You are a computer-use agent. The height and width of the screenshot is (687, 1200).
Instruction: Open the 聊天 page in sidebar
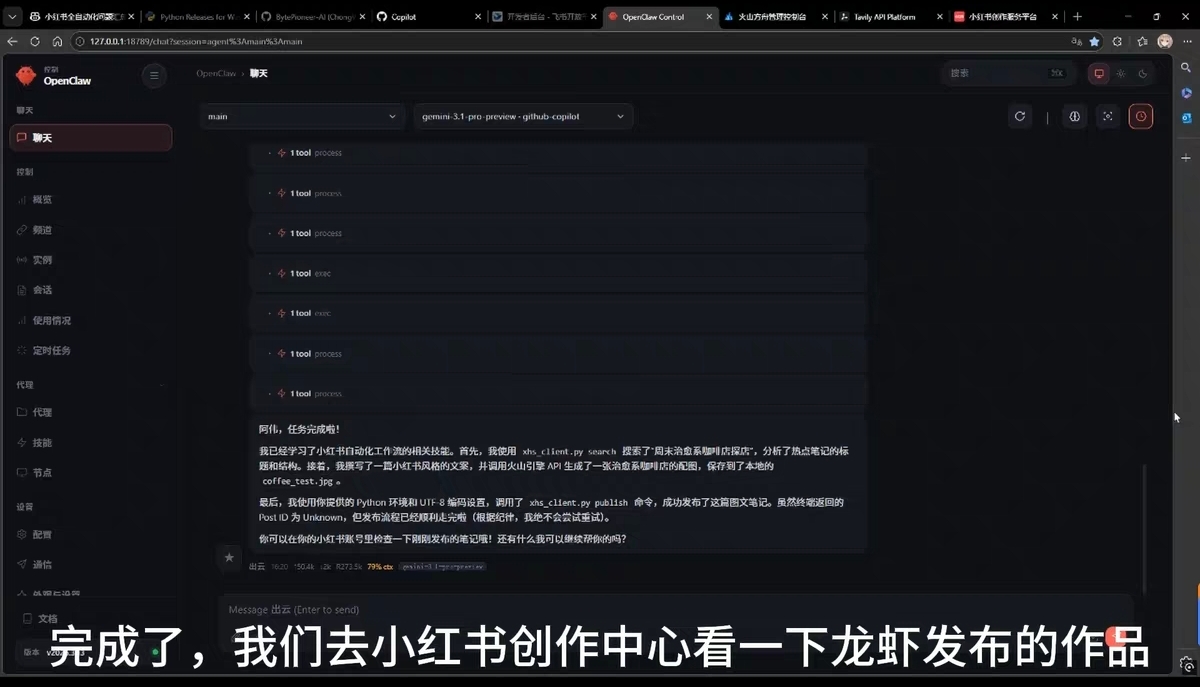tap(90, 138)
